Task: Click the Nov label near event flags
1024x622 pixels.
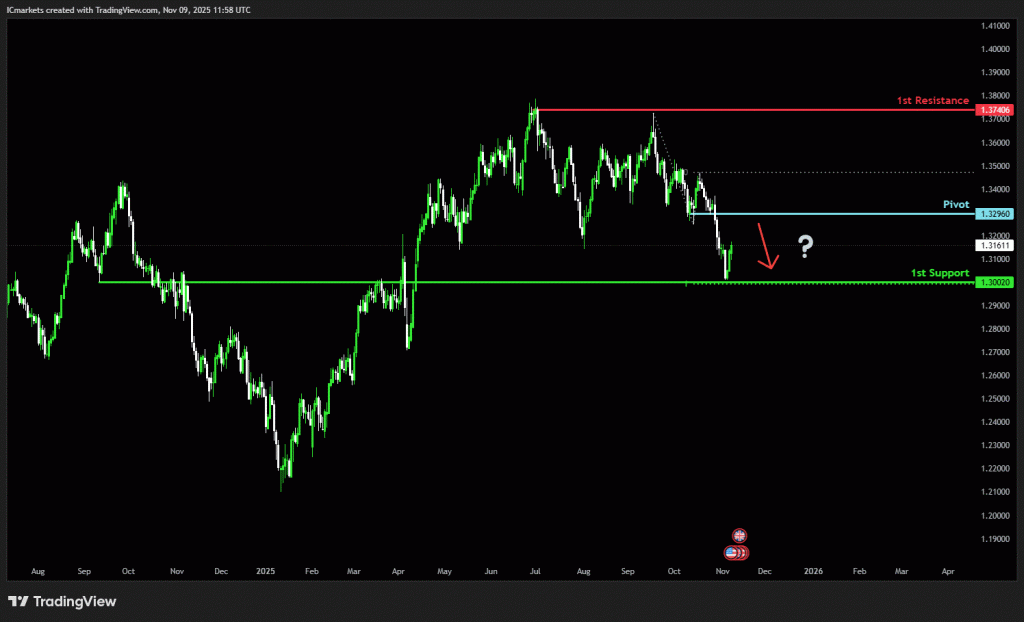Action: coord(722,571)
